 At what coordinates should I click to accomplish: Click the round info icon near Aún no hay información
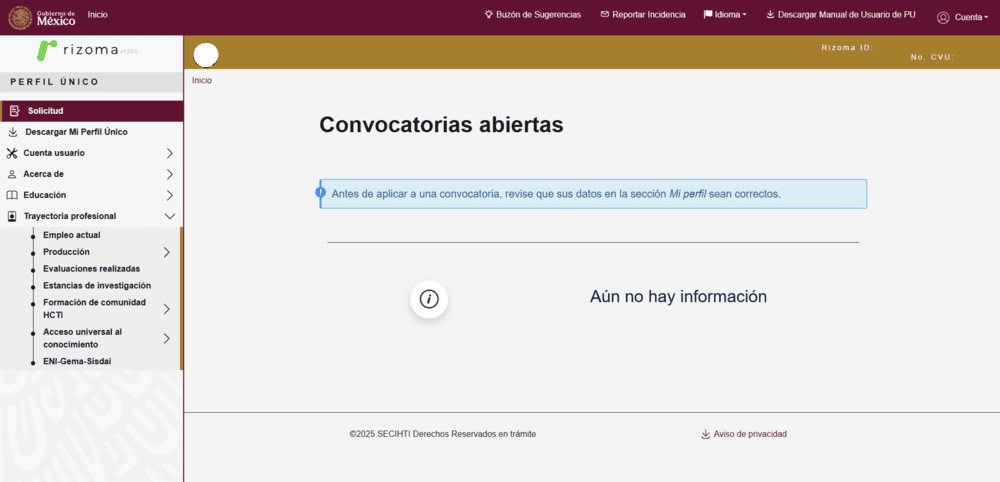pyautogui.click(x=429, y=298)
